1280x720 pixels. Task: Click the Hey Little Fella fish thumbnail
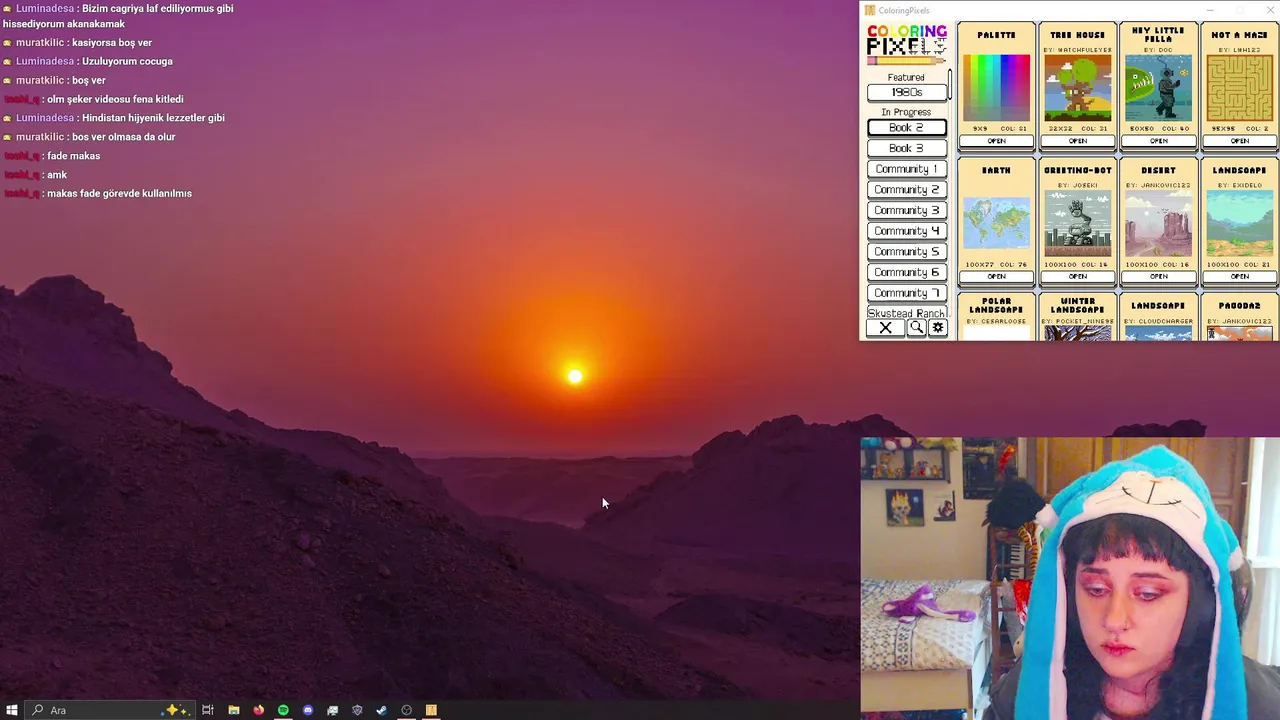point(1158,88)
